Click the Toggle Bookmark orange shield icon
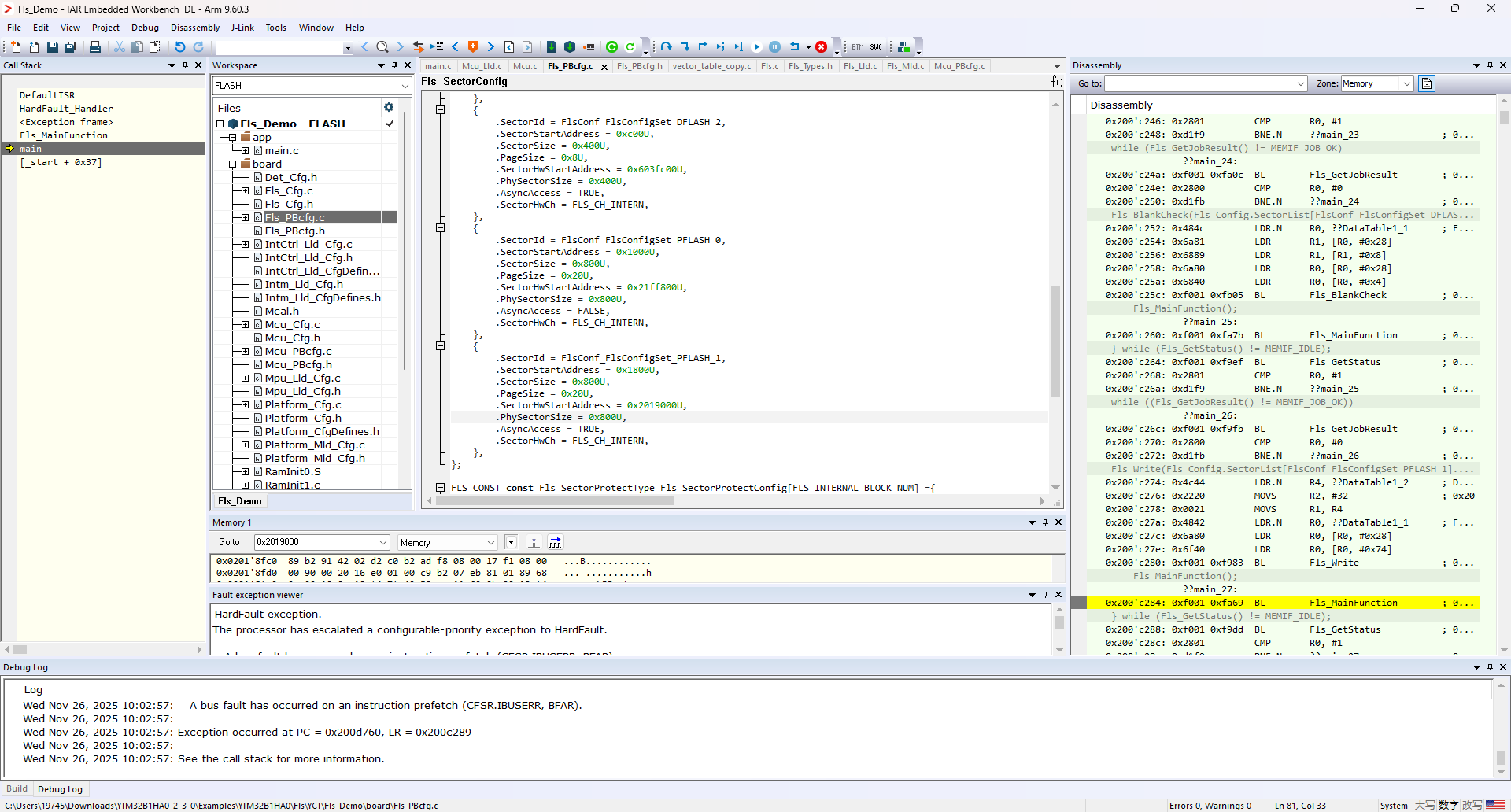Screen dimensions: 1511x812 (473, 47)
